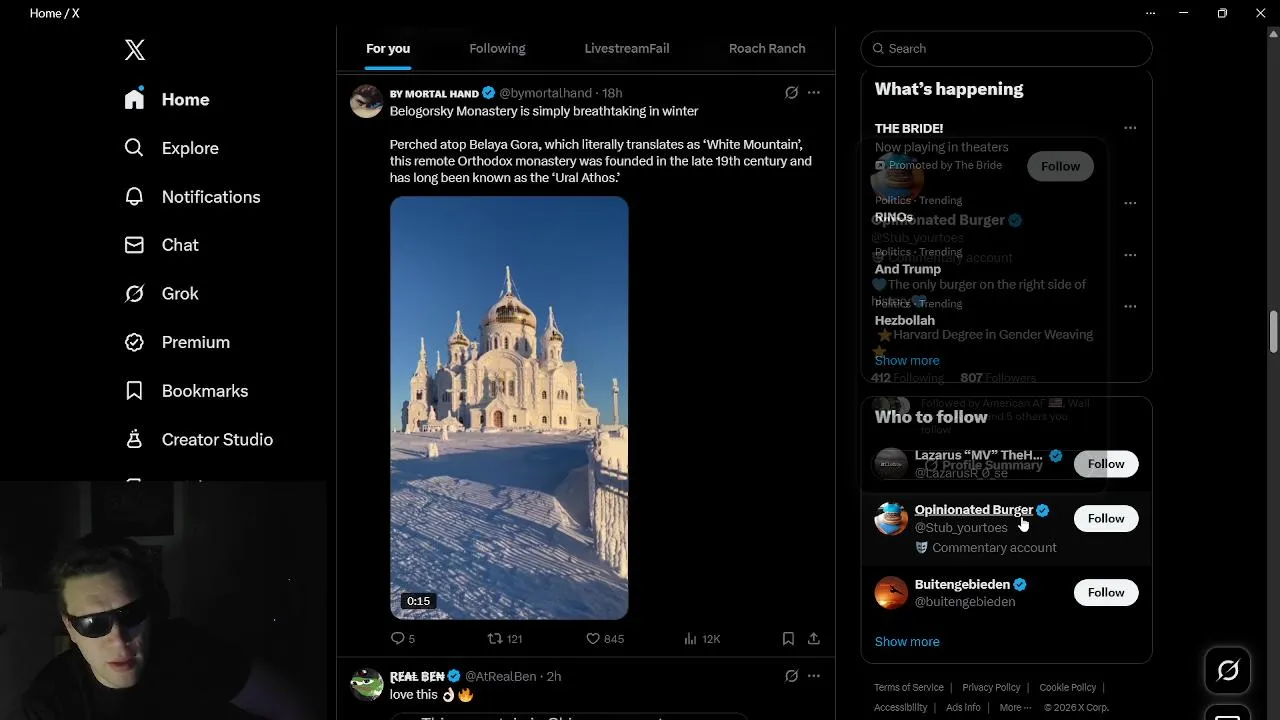
Task: Share the Belogorsky Monastery post
Action: [814, 638]
